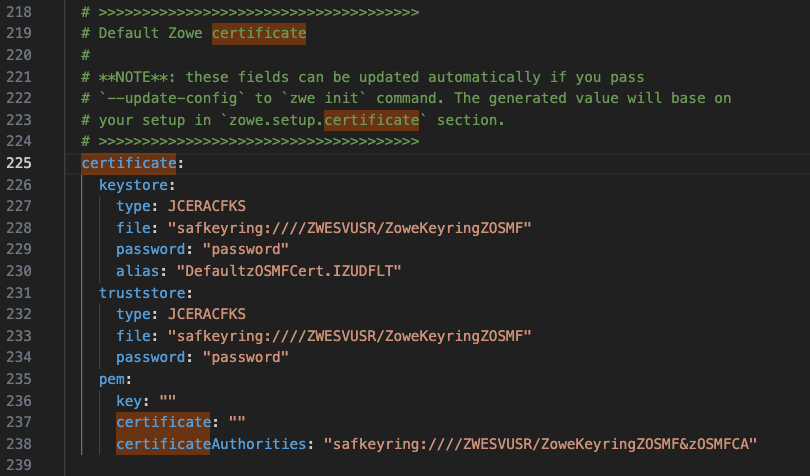This screenshot has height=476, width=810.
Task: Click the 'pem:' key
Action: (115, 379)
